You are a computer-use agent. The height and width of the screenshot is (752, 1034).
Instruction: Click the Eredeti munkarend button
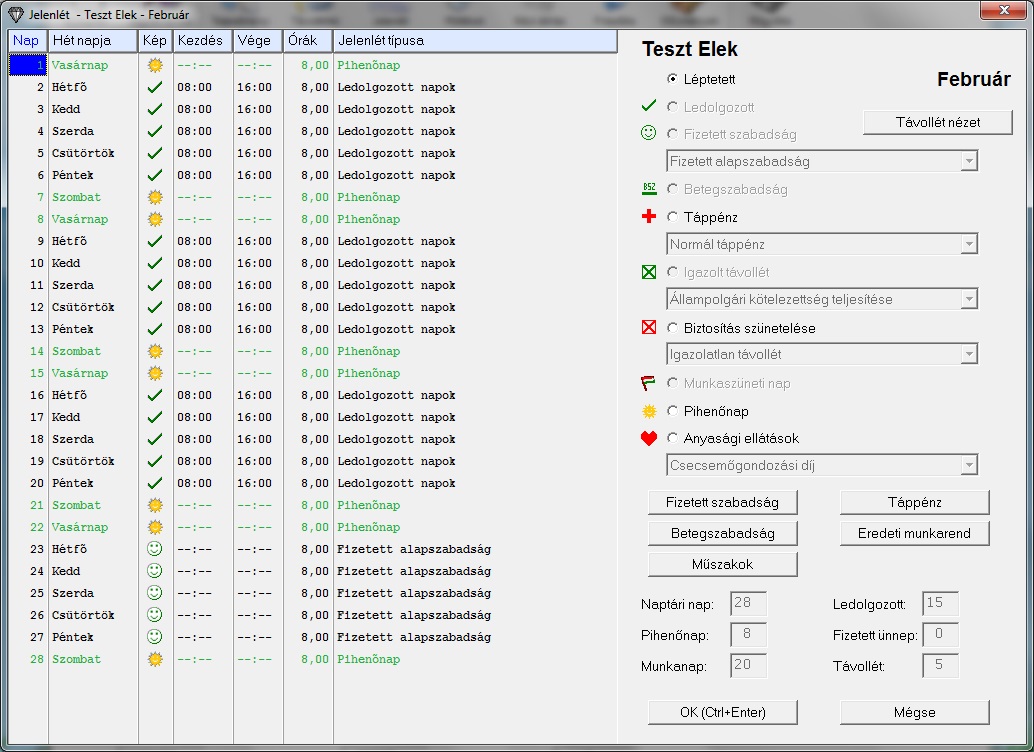click(x=914, y=533)
